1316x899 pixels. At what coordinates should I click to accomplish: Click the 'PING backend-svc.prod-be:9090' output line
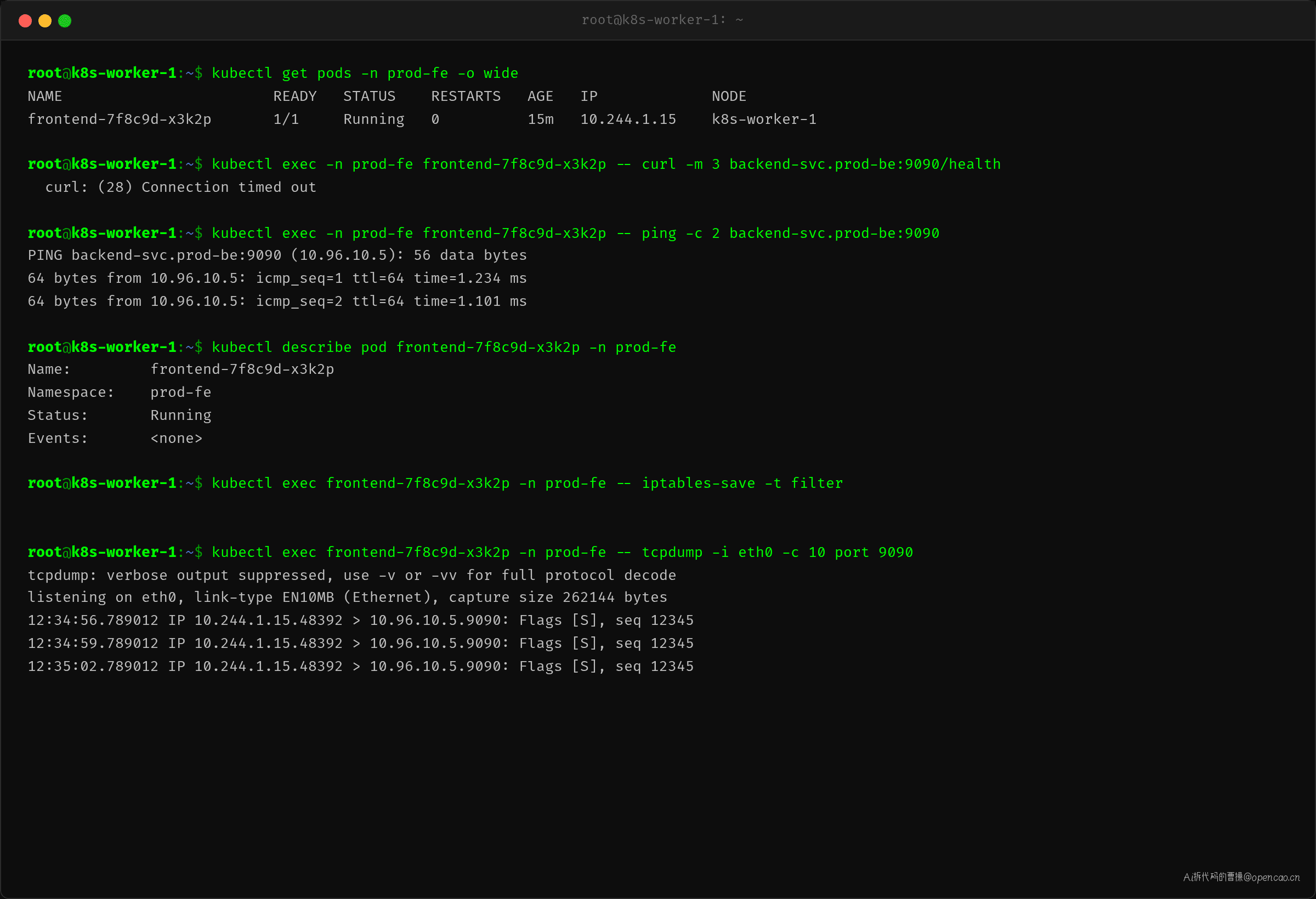(x=277, y=255)
